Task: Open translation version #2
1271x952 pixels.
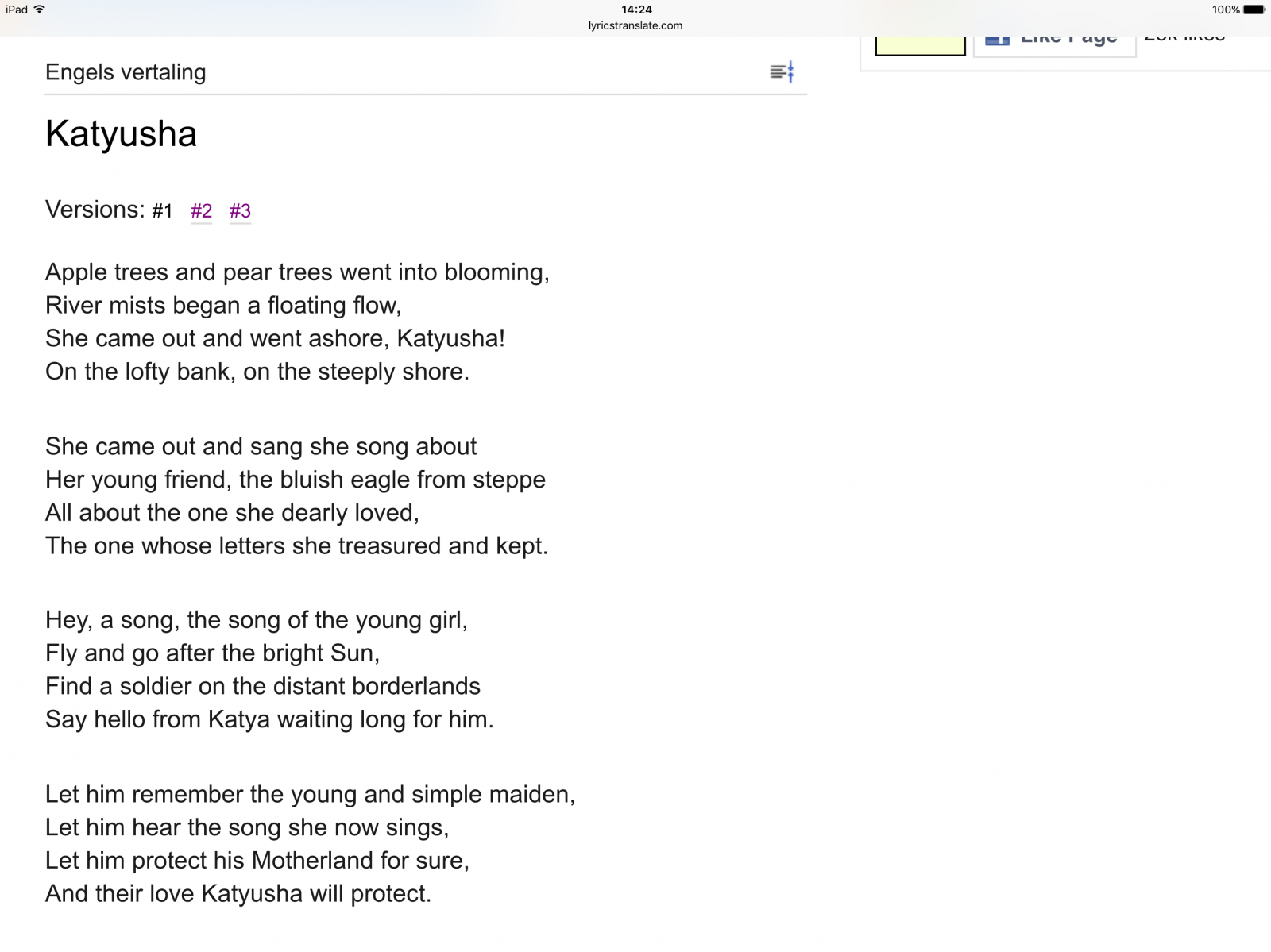Action: tap(201, 211)
